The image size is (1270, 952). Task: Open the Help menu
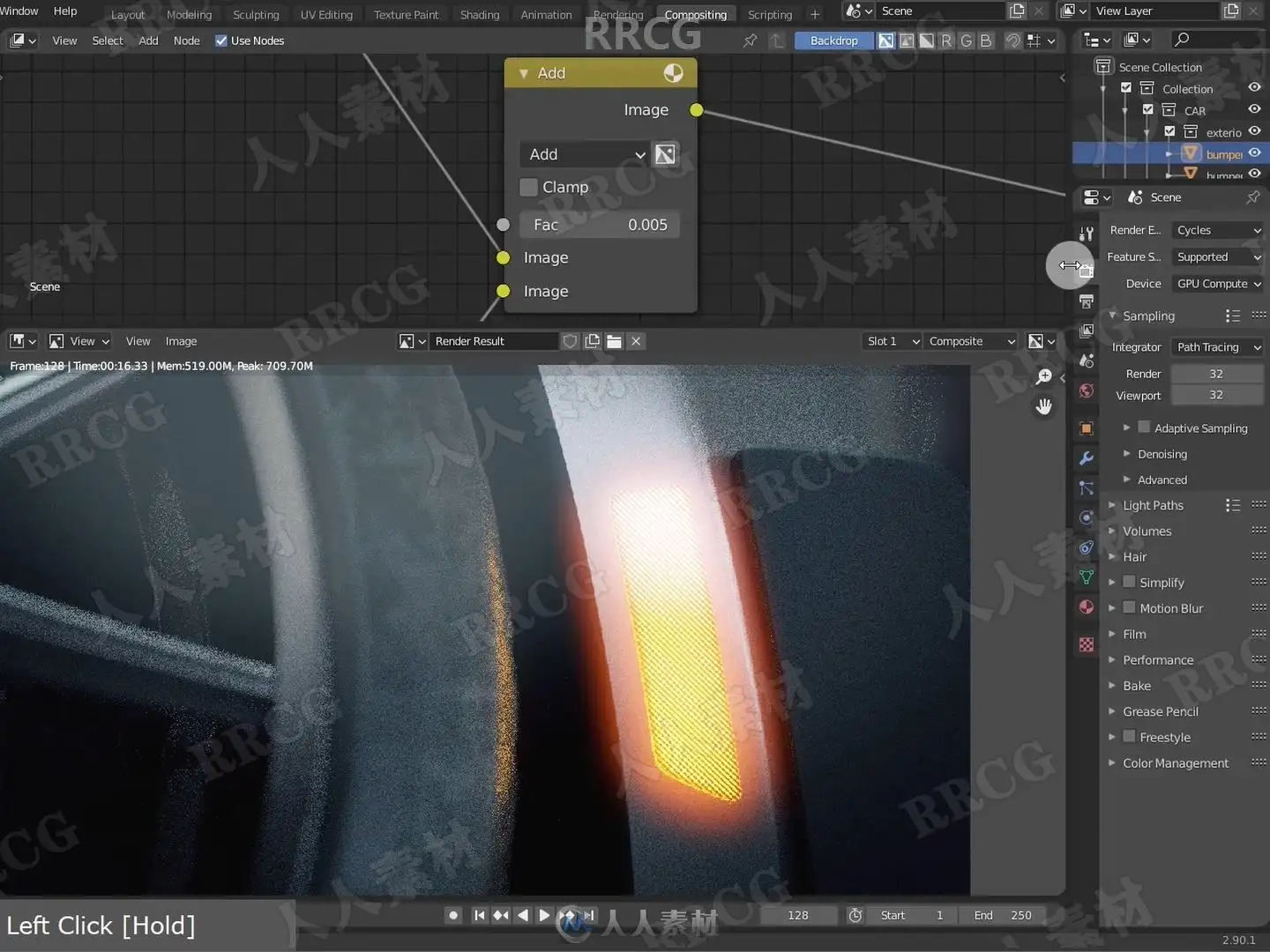click(65, 11)
